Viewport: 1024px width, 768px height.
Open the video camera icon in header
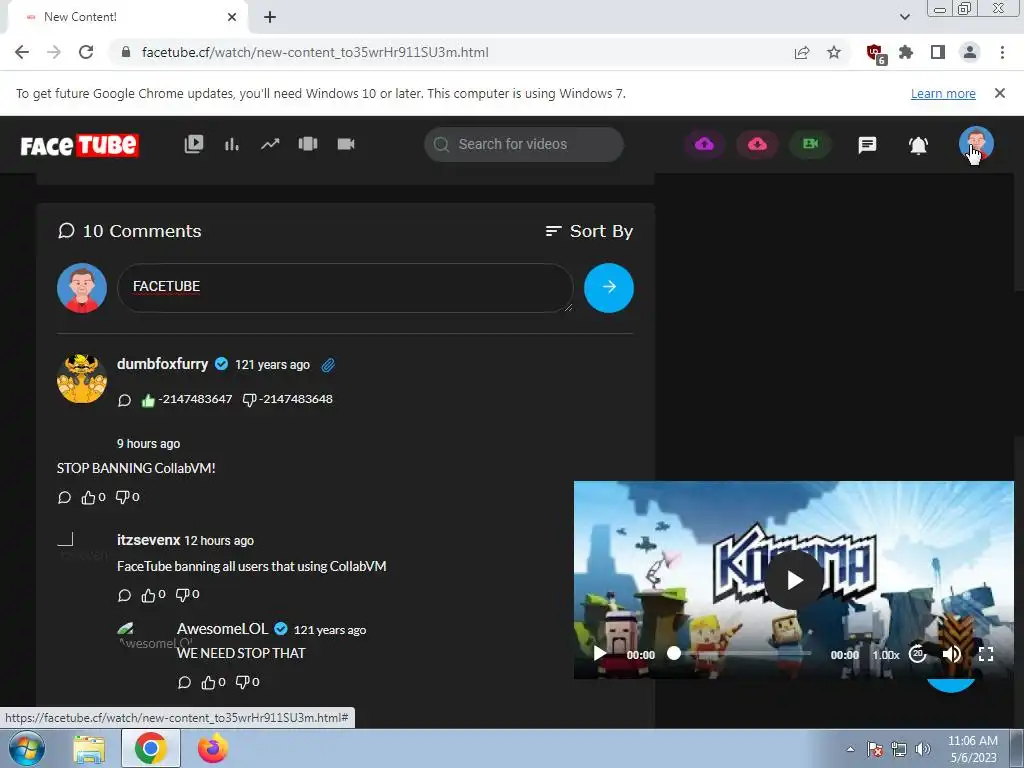[x=345, y=144]
